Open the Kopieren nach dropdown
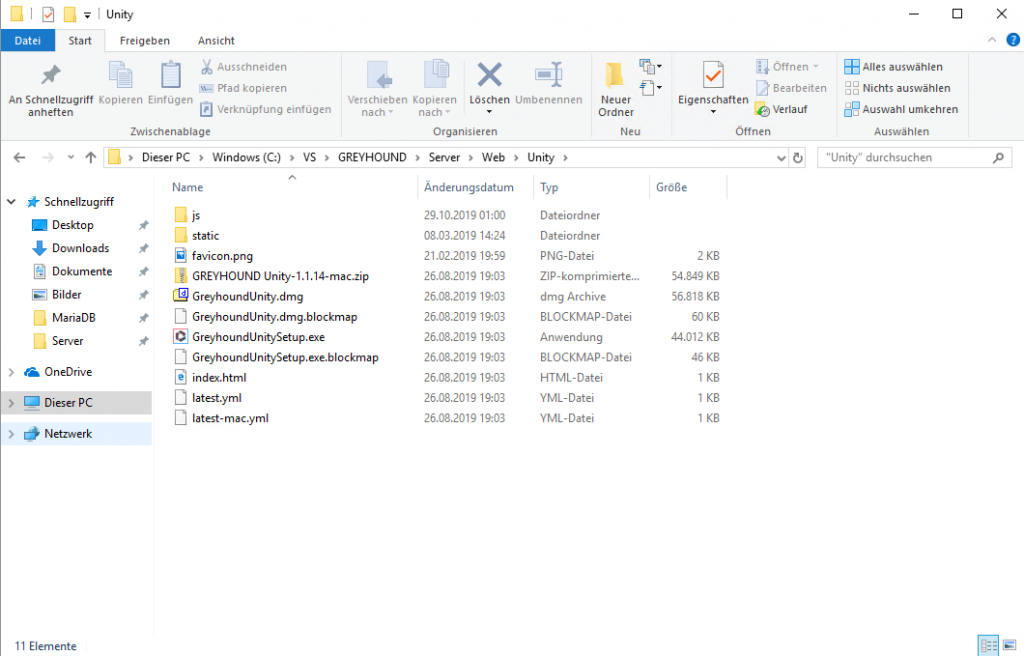The width and height of the screenshot is (1024, 656). (x=435, y=90)
